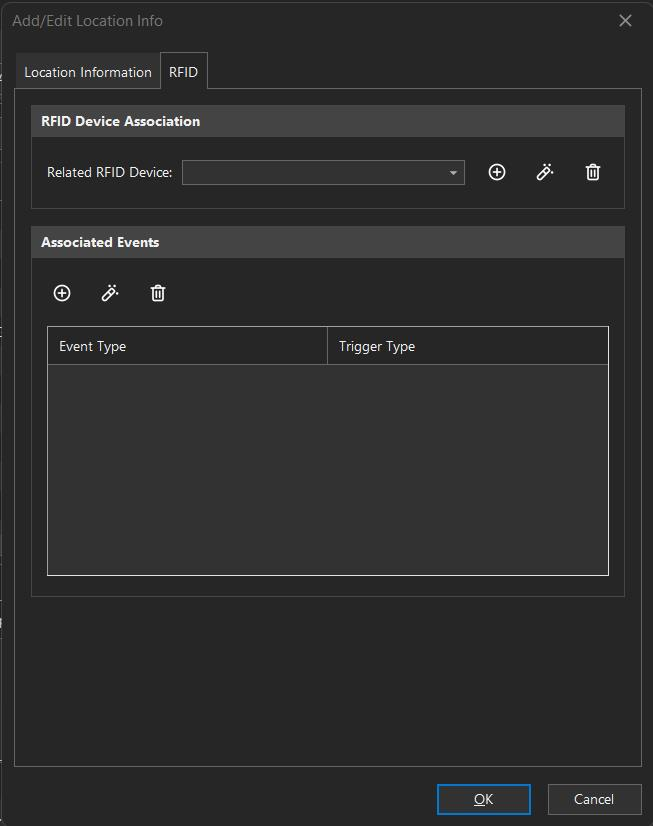This screenshot has height=826, width=653.
Task: Edit the selected associated event
Action: pos(110,293)
